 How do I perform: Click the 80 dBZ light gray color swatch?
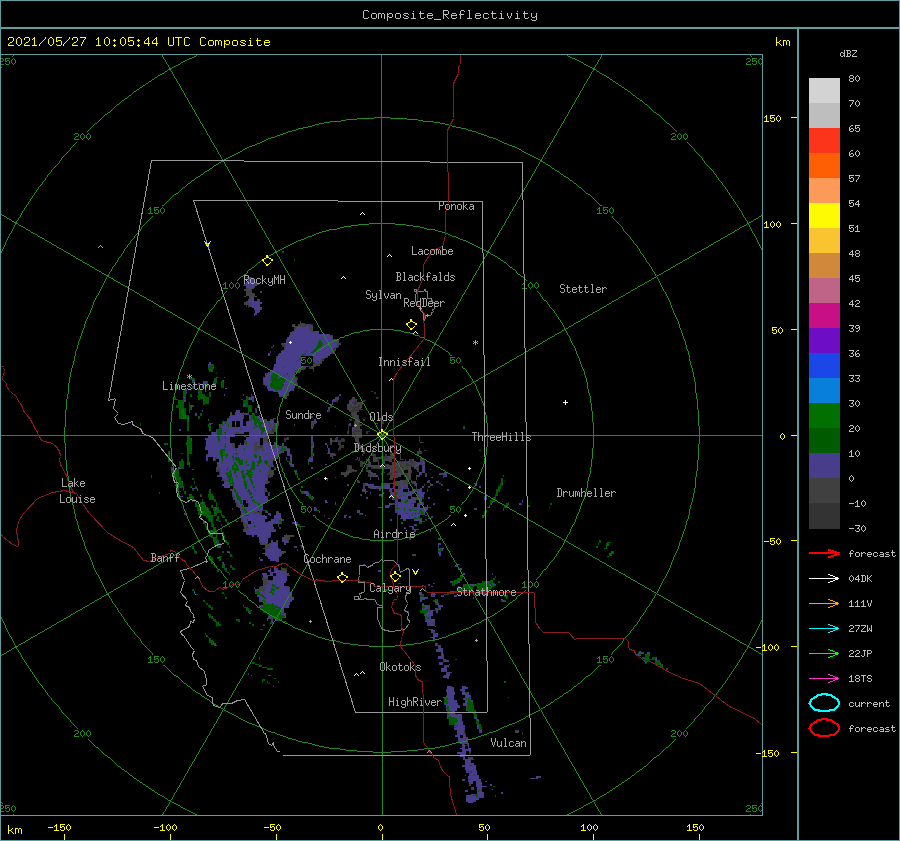coord(824,90)
